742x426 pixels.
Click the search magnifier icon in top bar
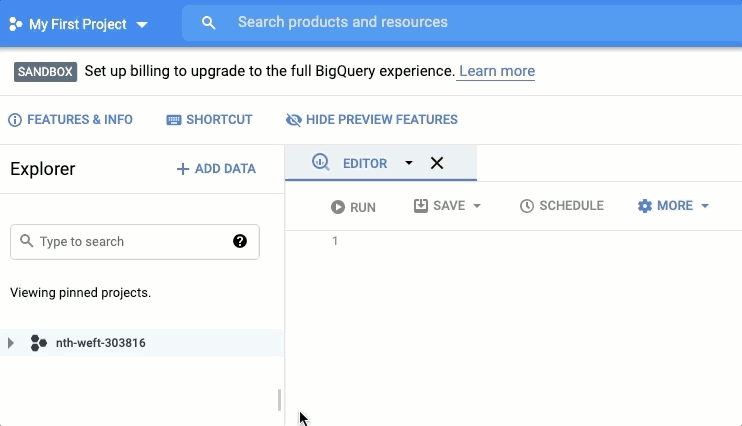tap(208, 23)
